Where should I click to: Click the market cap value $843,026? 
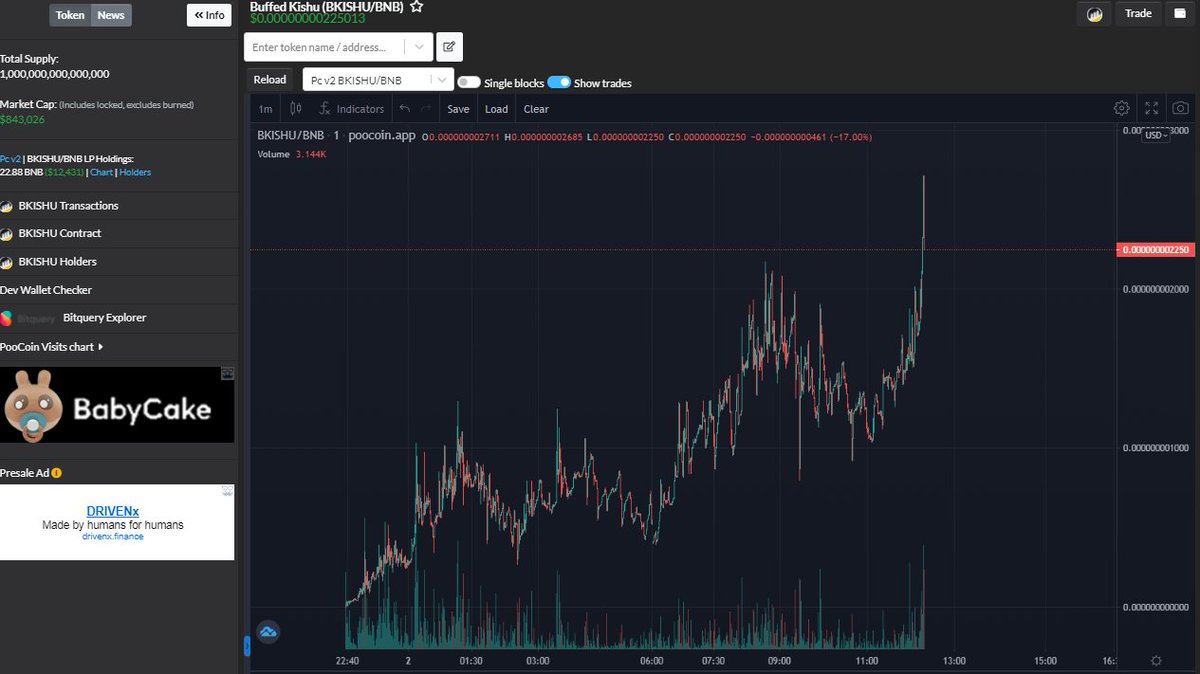click(23, 119)
